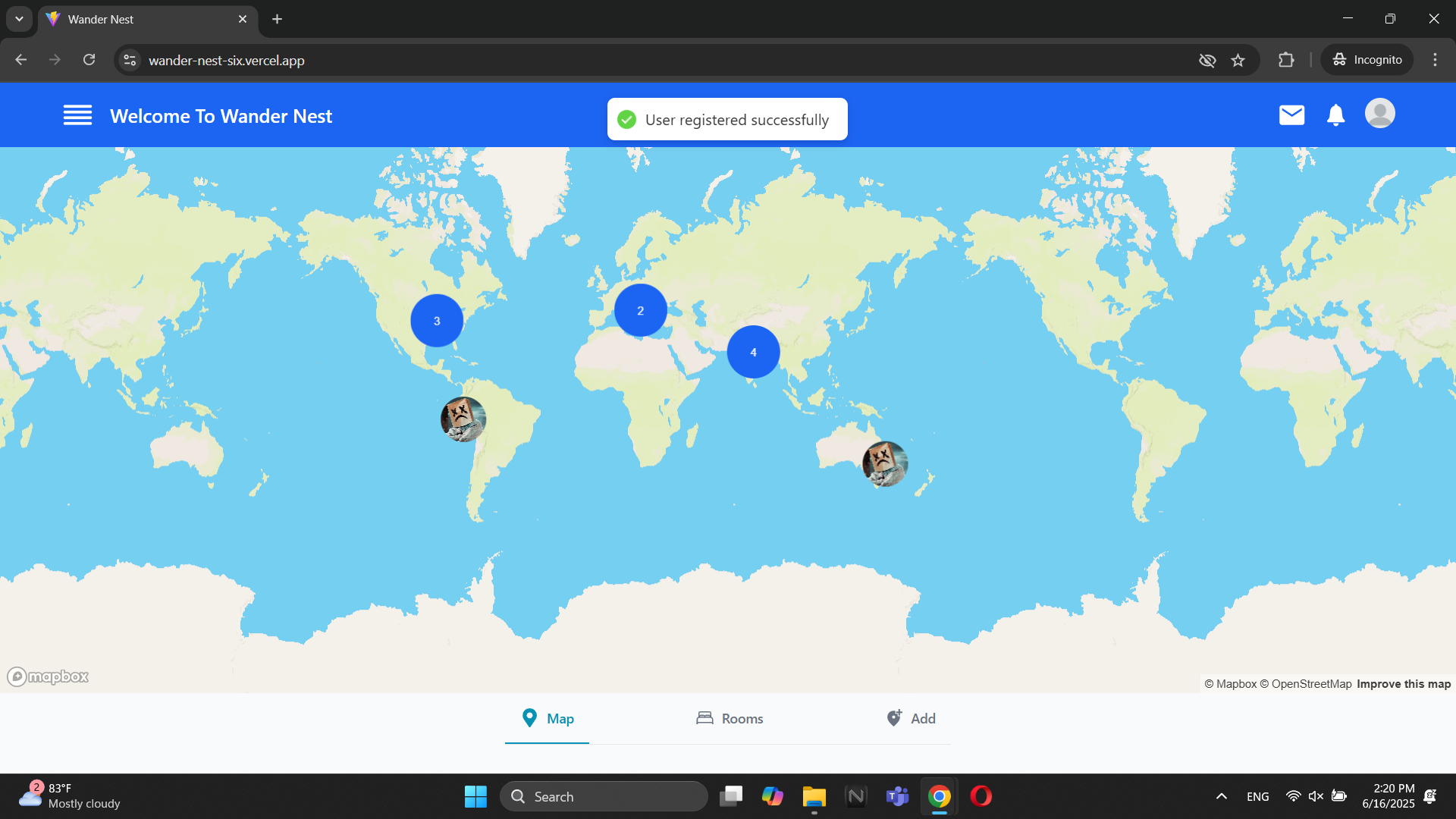Click the Incognito indicator button
Image resolution: width=1456 pixels, height=819 pixels.
tap(1367, 60)
